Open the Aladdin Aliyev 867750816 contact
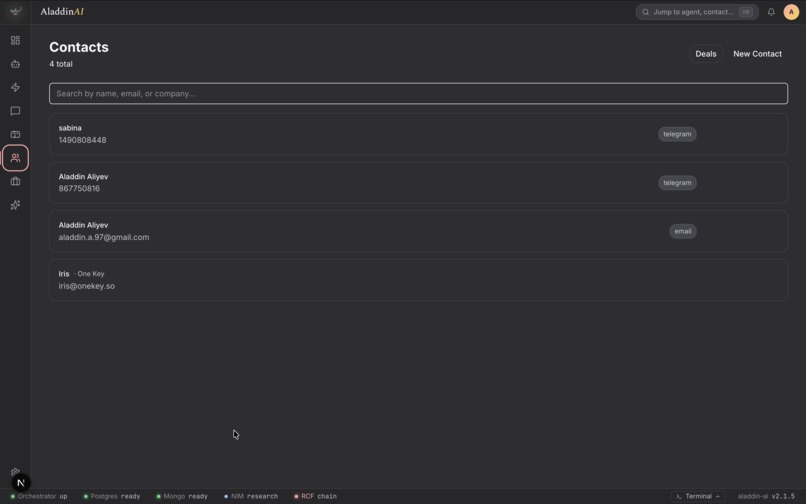 click(418, 183)
